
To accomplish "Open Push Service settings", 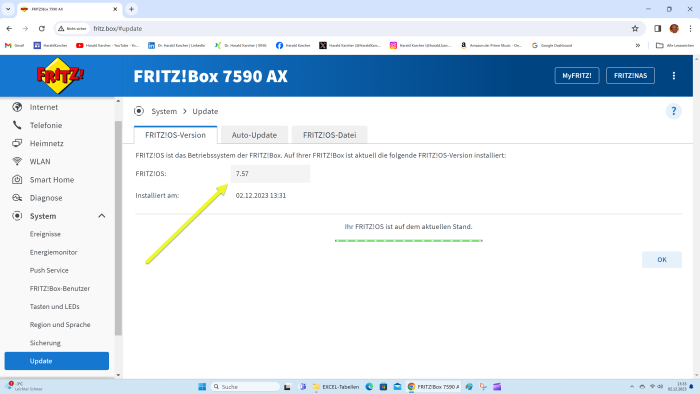I will 49,270.
